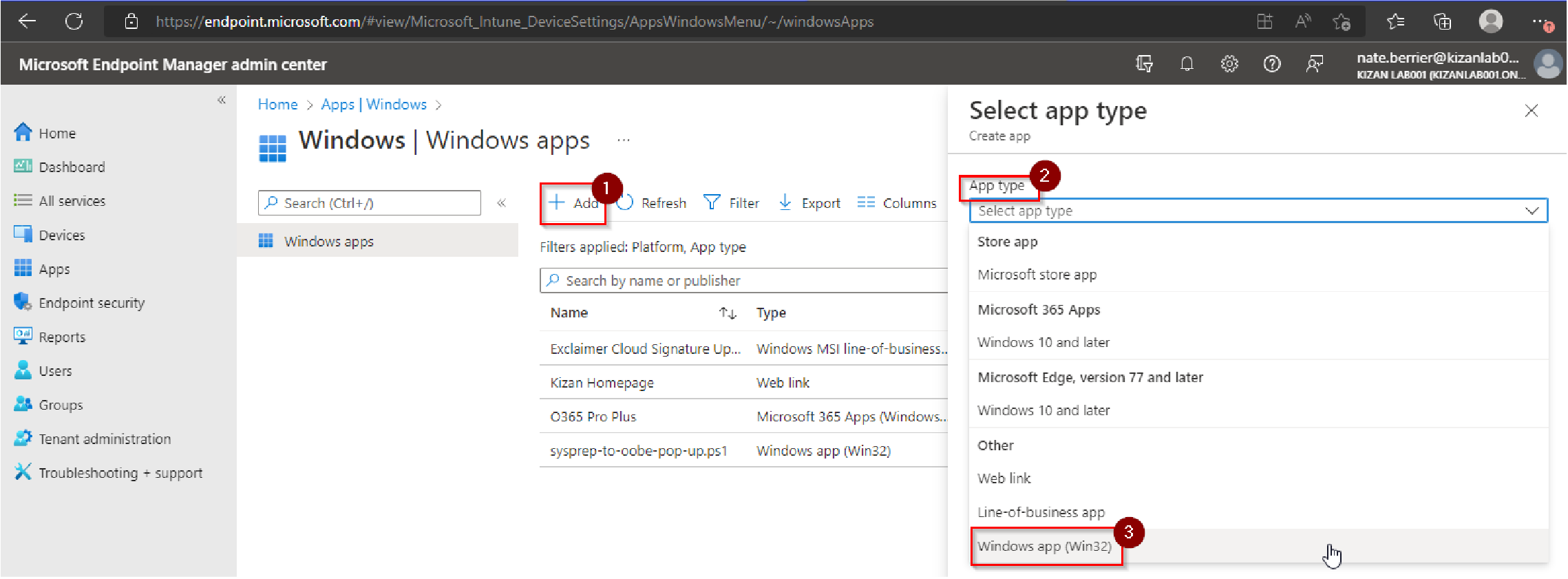Screen dimensions: 1568x579
Task: Choose Windows app (Win32) option
Action: click(x=1044, y=547)
